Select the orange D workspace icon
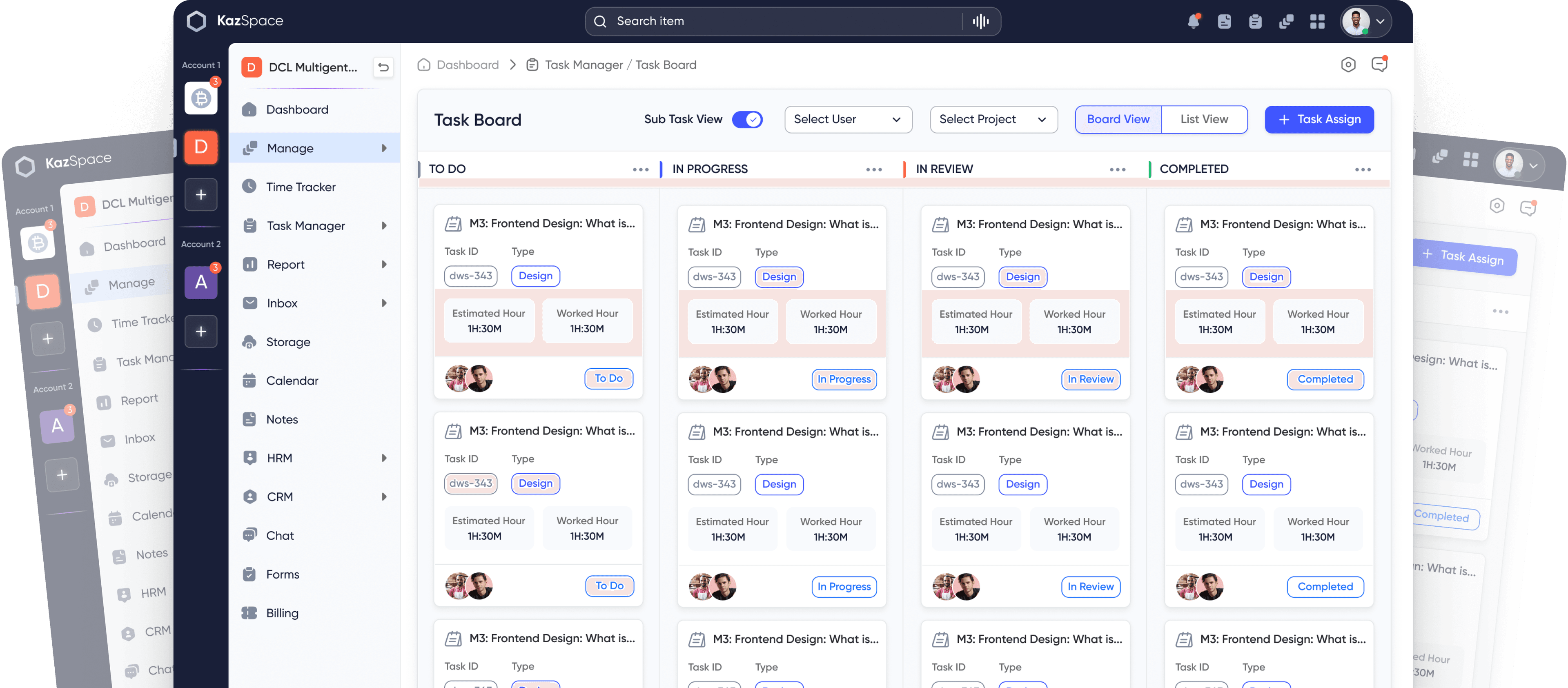This screenshot has height=688, width=1568. coord(201,147)
